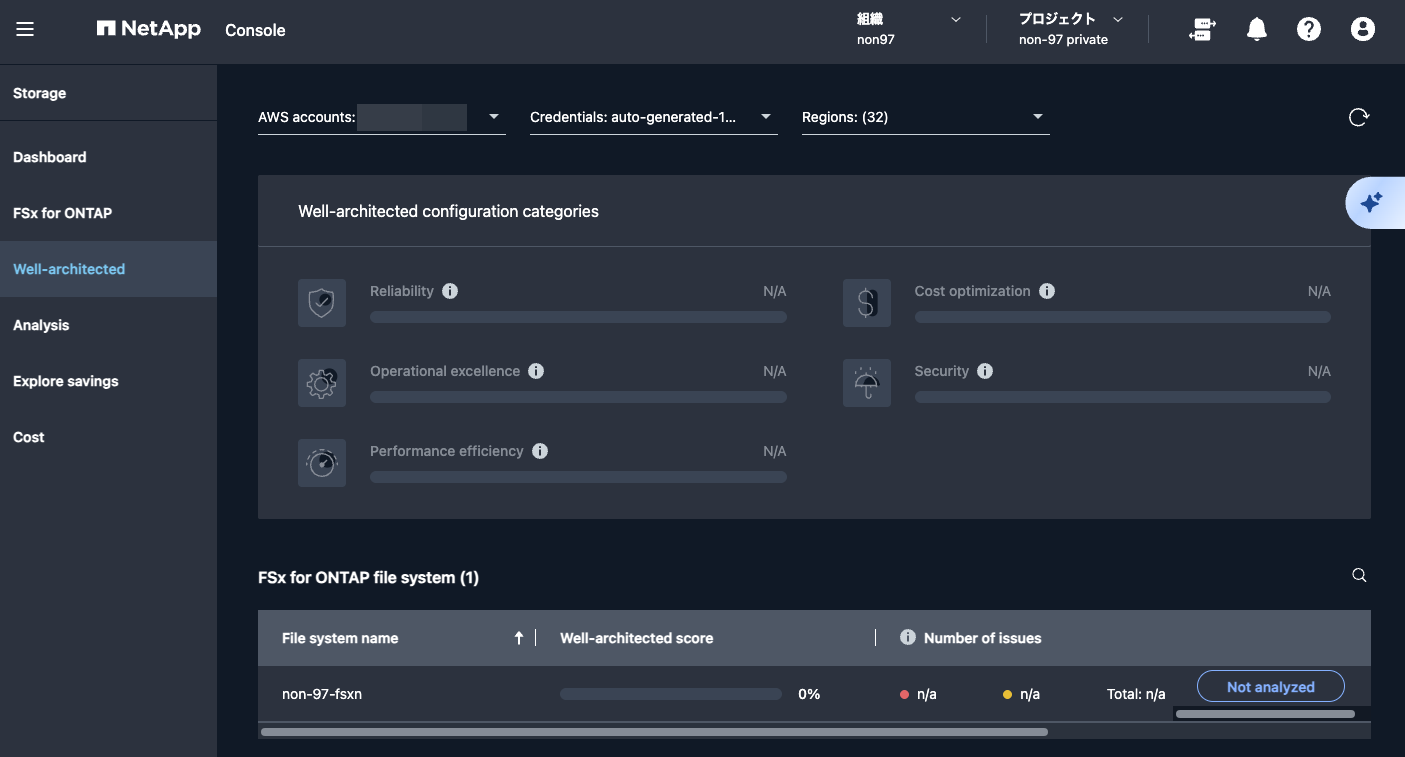Open the hamburger navigation menu
Viewport: 1405px width, 757px height.
pyautogui.click(x=25, y=30)
